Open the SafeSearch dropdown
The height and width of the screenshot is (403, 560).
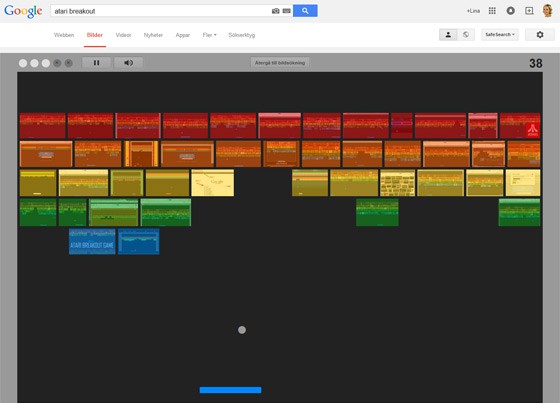coord(500,35)
